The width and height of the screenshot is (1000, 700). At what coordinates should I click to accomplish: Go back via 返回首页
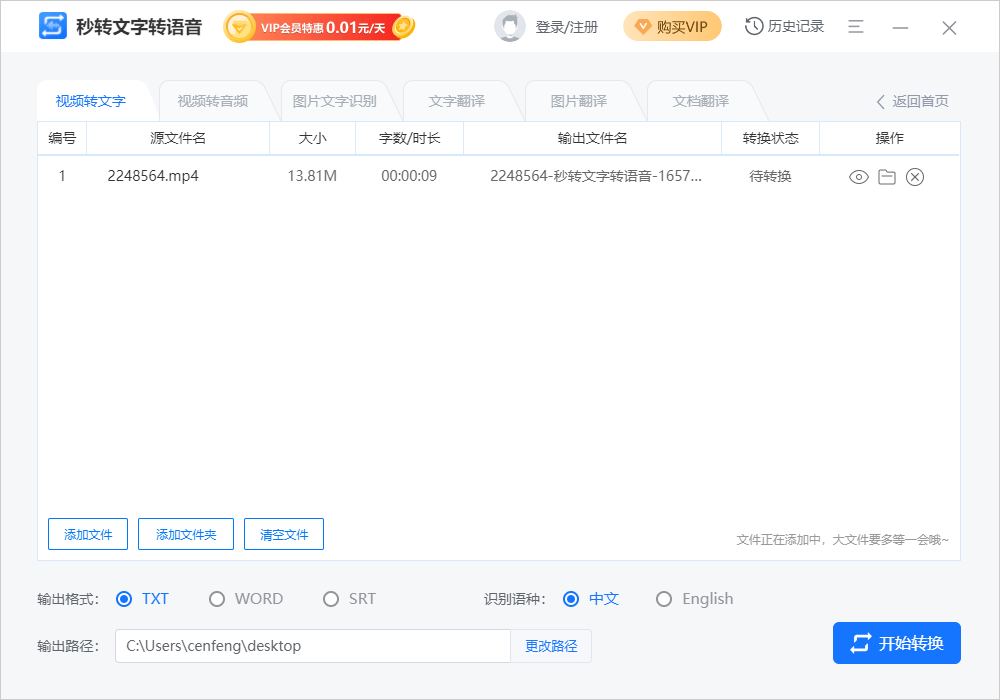[913, 101]
